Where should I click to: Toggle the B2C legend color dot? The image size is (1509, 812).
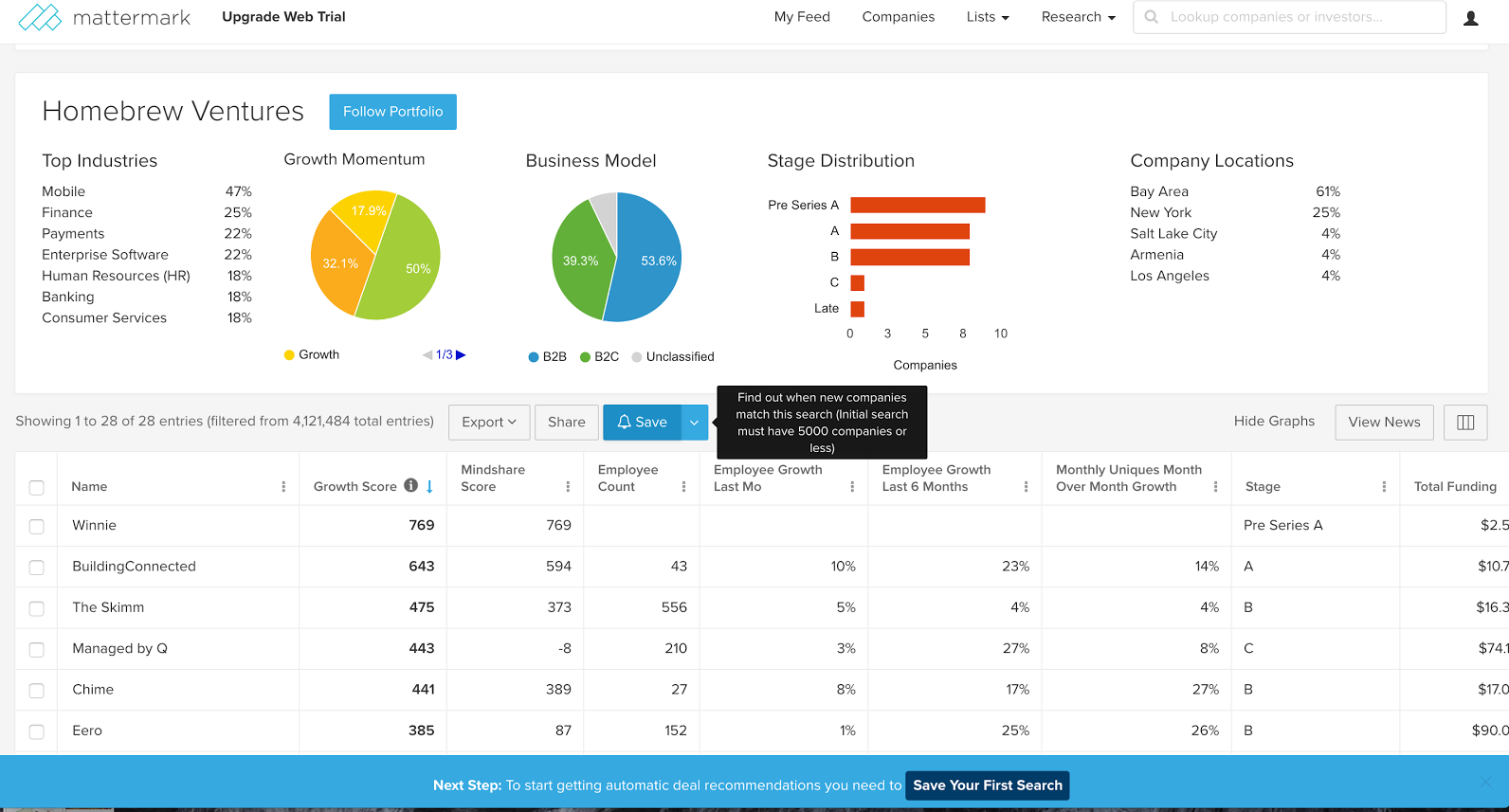point(586,357)
